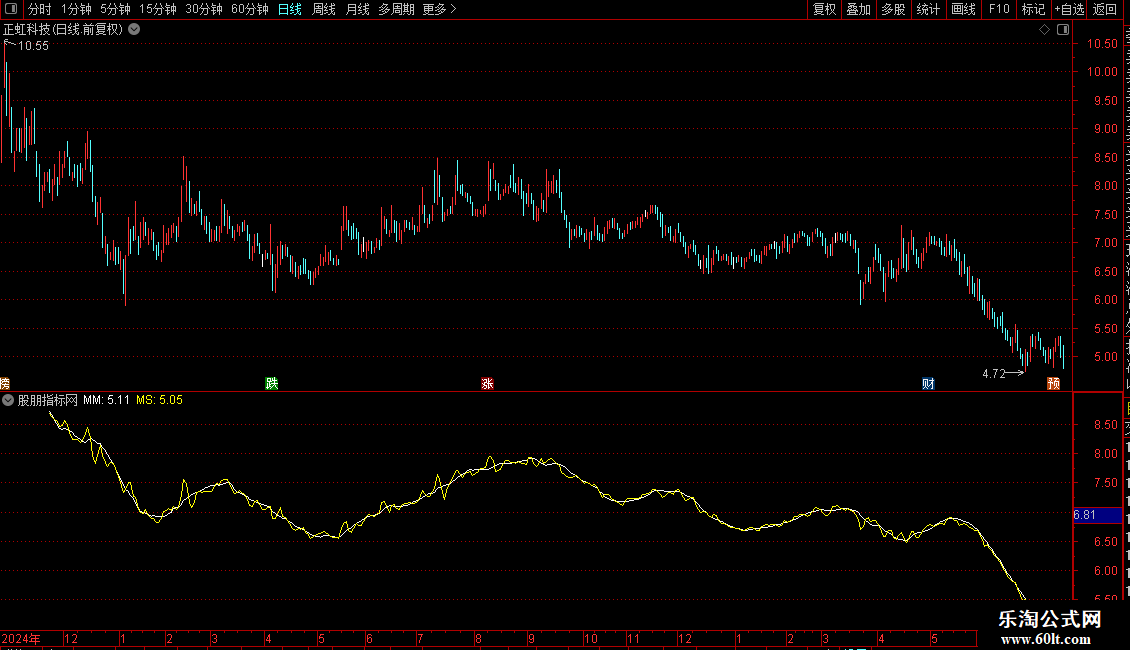The height and width of the screenshot is (650, 1130).
Task: Click the 复权 adjustment button
Action: coord(824,9)
